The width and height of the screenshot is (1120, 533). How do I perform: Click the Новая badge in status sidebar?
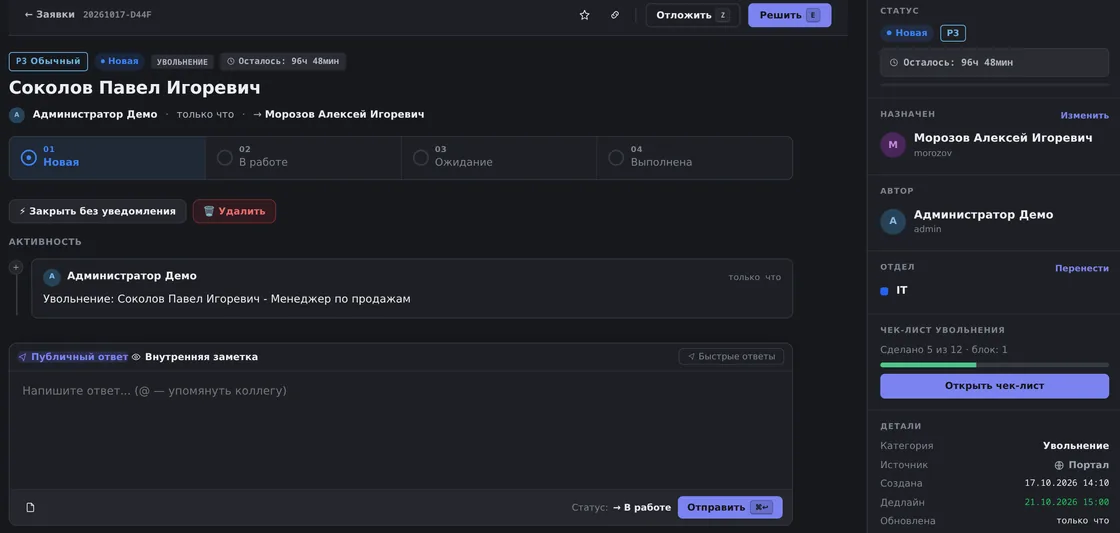[907, 33]
